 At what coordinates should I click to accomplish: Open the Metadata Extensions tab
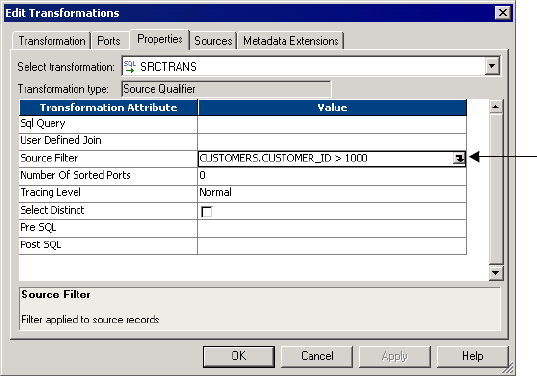(x=291, y=41)
